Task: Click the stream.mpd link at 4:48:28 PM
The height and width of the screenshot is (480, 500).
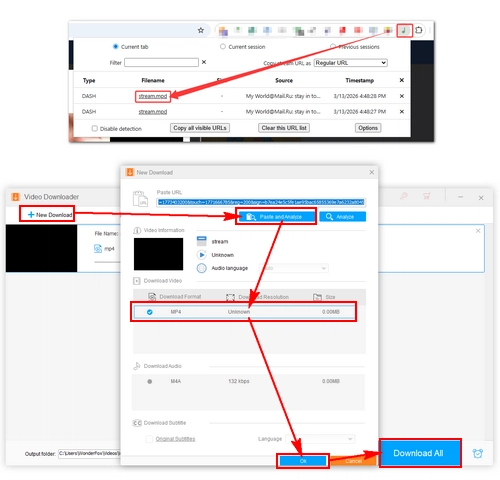Action: pos(153,96)
